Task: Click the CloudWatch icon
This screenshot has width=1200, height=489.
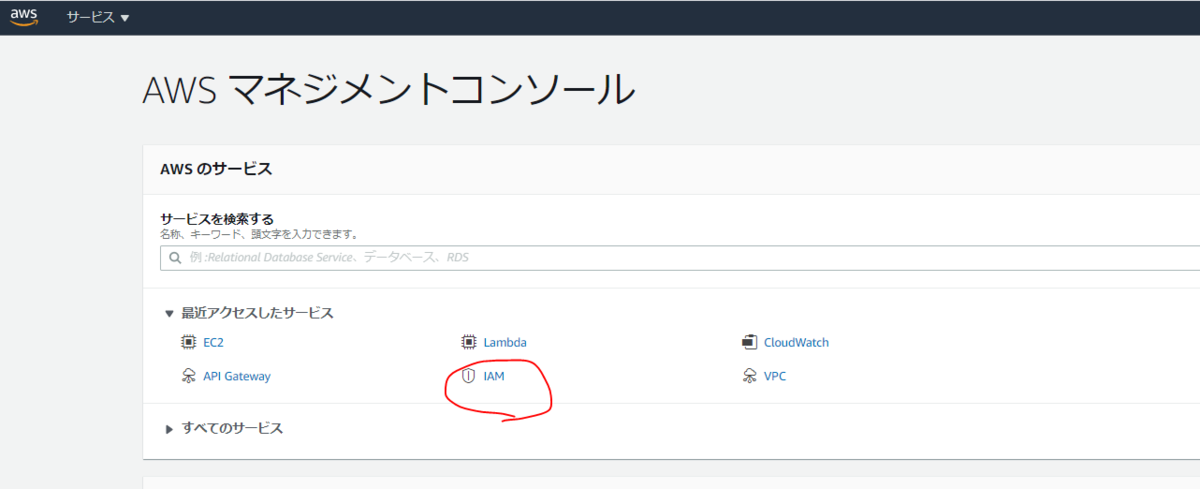Action: [749, 342]
